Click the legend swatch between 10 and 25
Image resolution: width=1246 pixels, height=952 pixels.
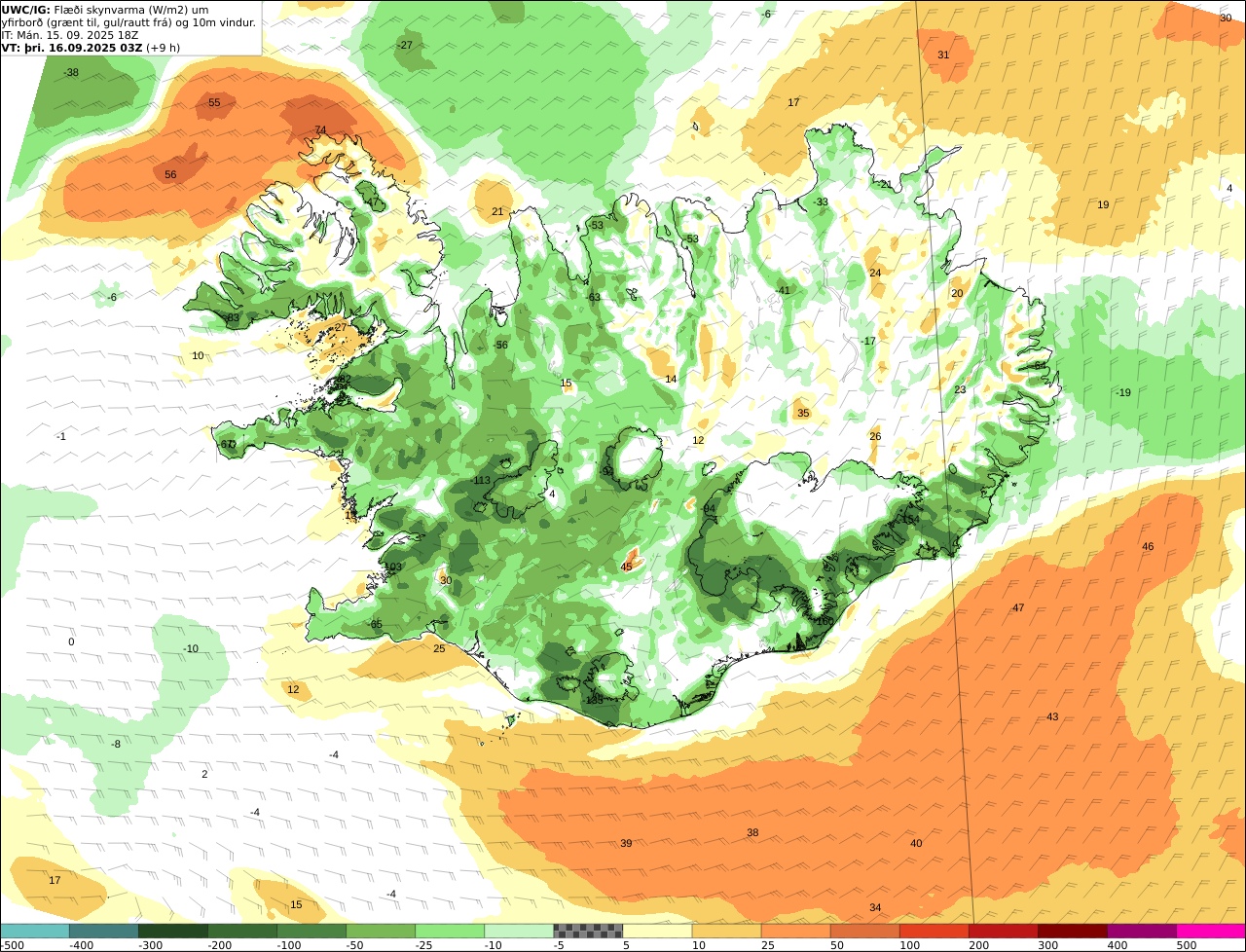[x=726, y=931]
